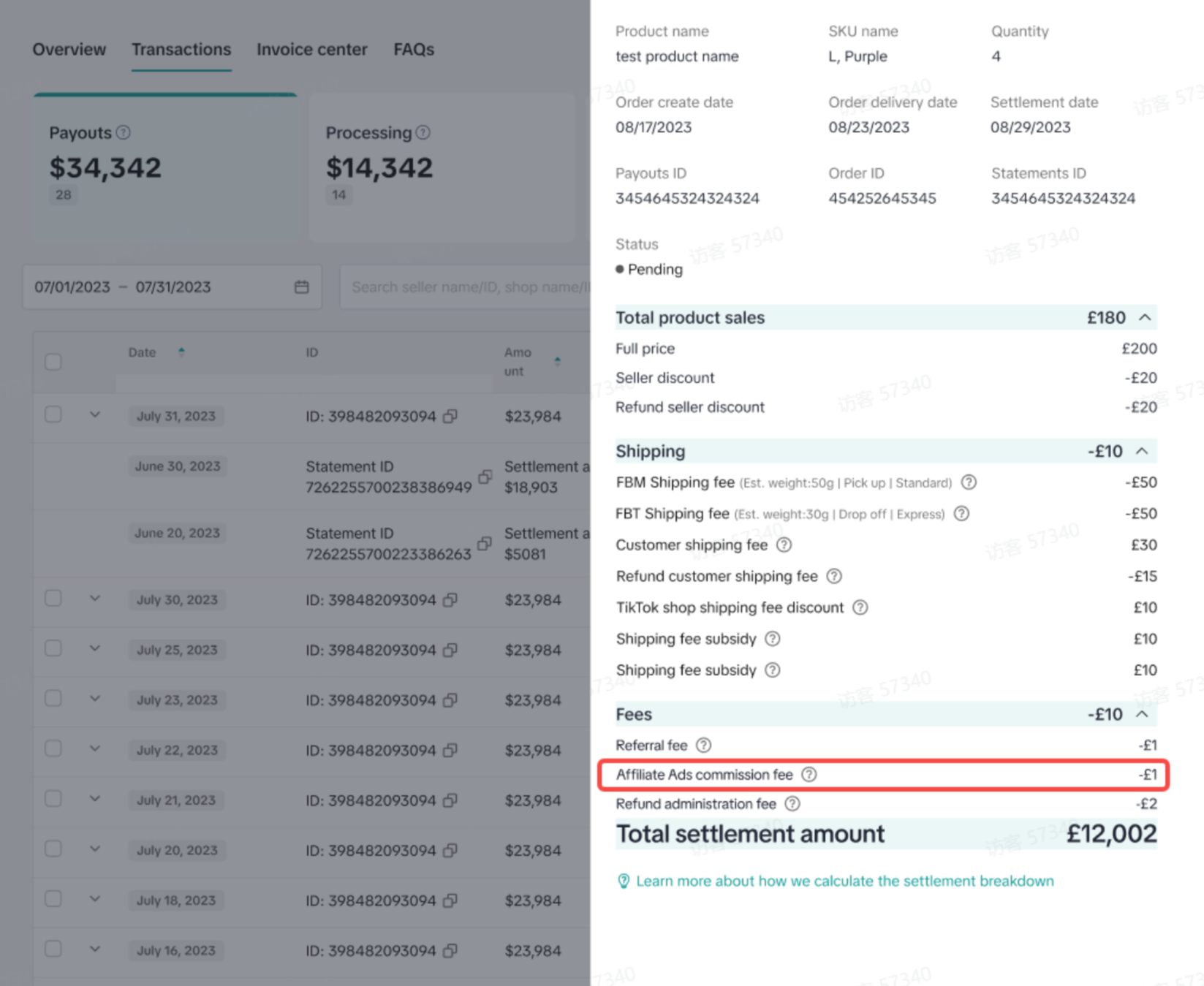Copy the ID in the July 18, 2023 row
Viewport: 1204px width, 986px height.
(x=450, y=900)
